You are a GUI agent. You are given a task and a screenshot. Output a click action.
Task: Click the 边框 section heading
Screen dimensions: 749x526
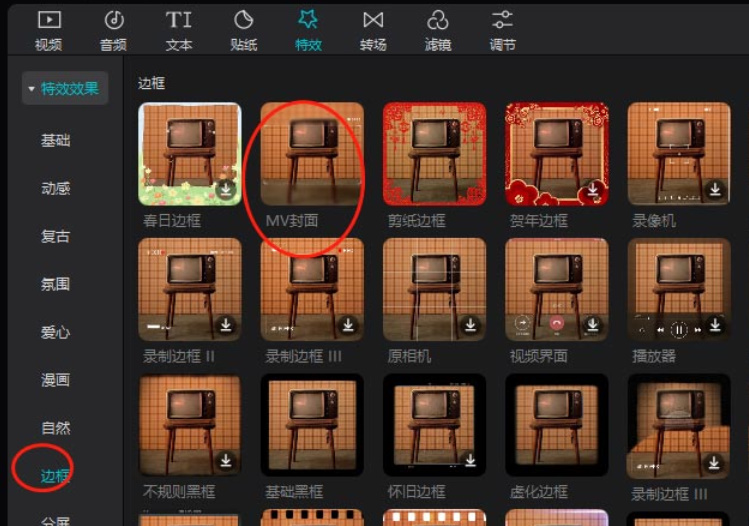coord(151,84)
